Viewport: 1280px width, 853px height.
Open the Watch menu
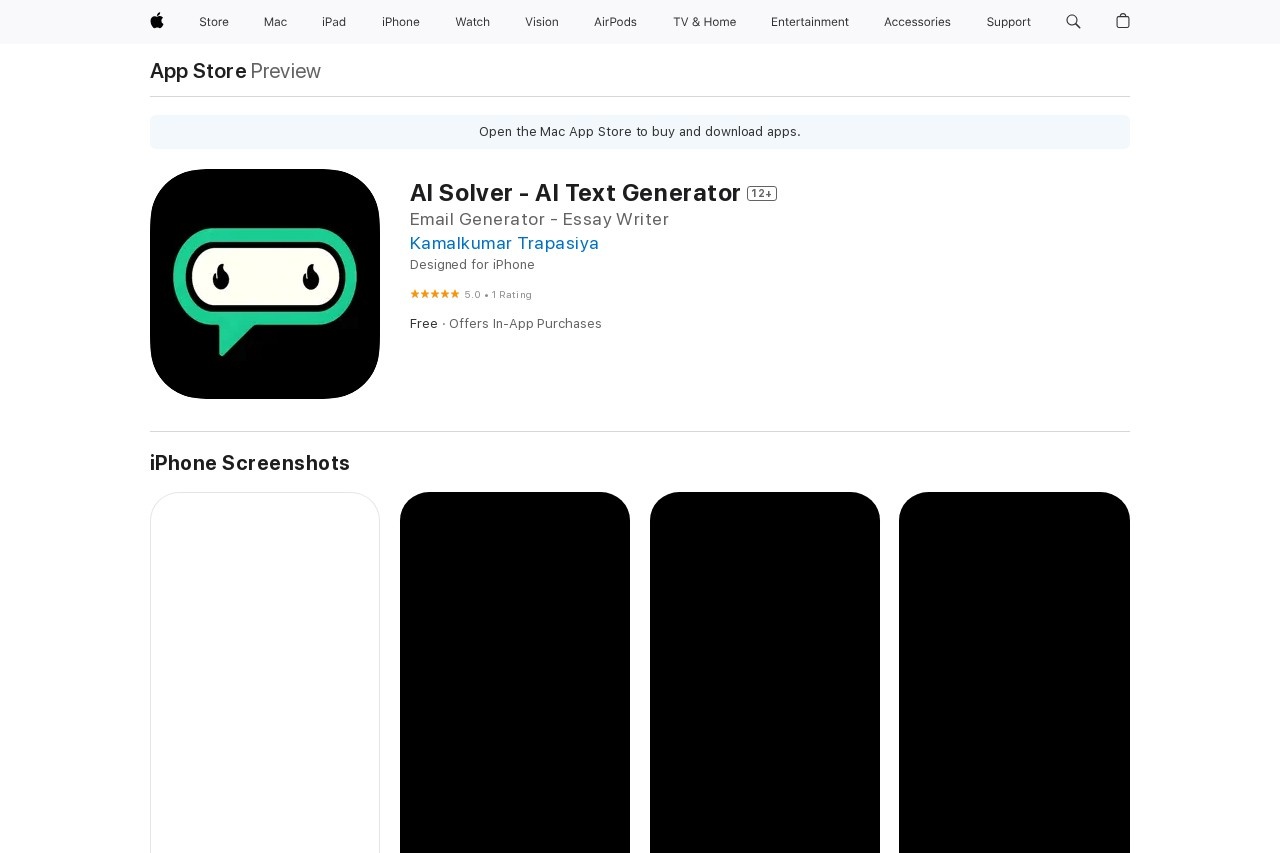(473, 22)
